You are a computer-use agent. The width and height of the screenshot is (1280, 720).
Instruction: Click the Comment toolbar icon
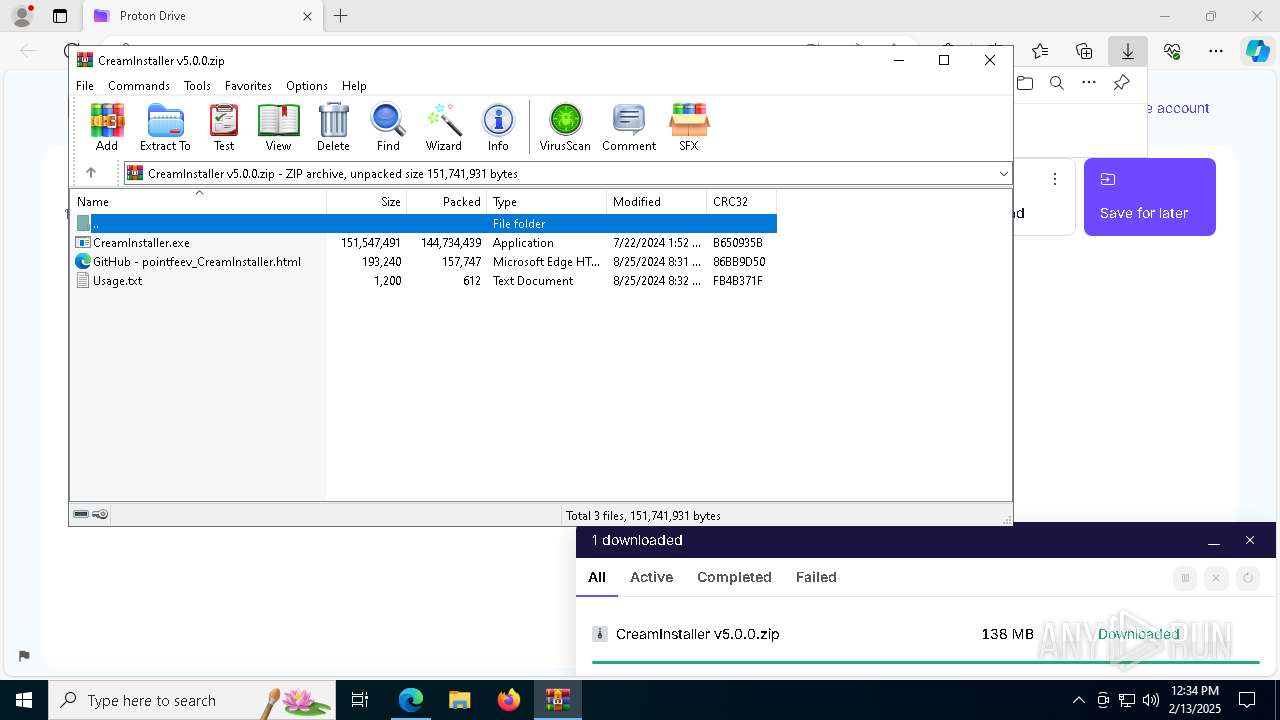pyautogui.click(x=629, y=127)
